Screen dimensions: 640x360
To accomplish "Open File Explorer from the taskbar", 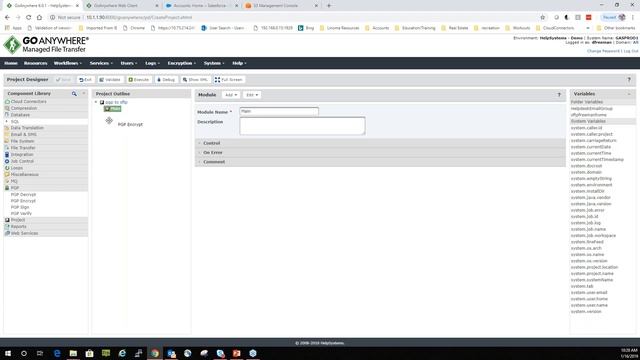I will [x=73, y=353].
